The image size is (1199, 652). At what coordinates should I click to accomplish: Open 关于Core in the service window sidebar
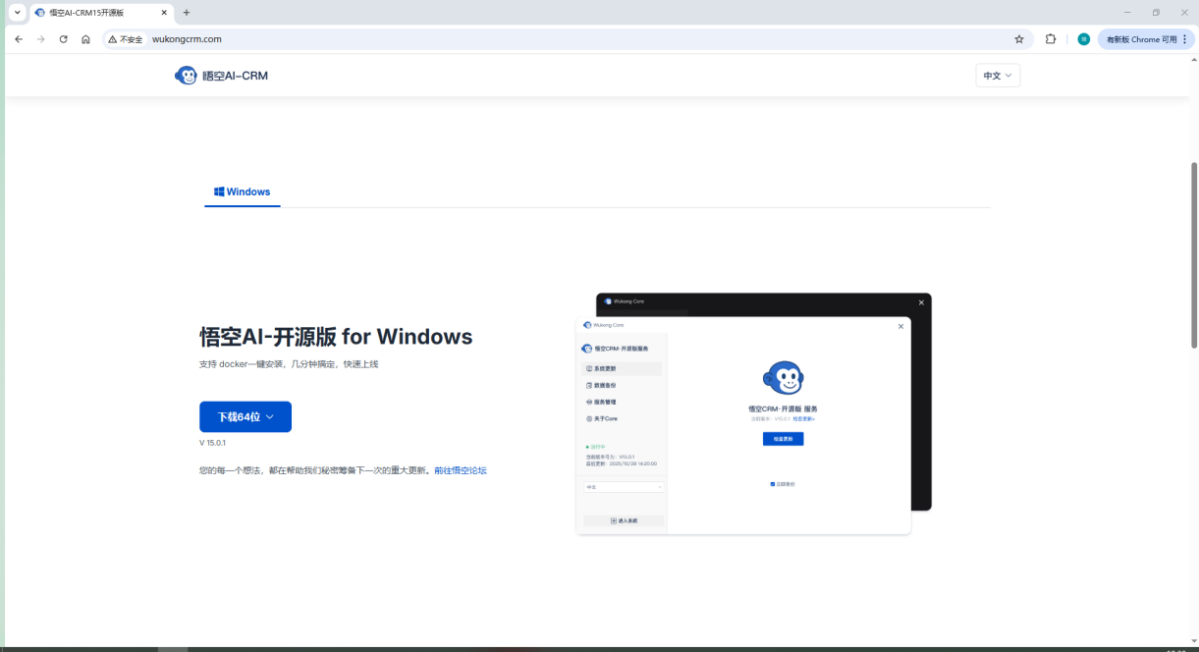(606, 418)
